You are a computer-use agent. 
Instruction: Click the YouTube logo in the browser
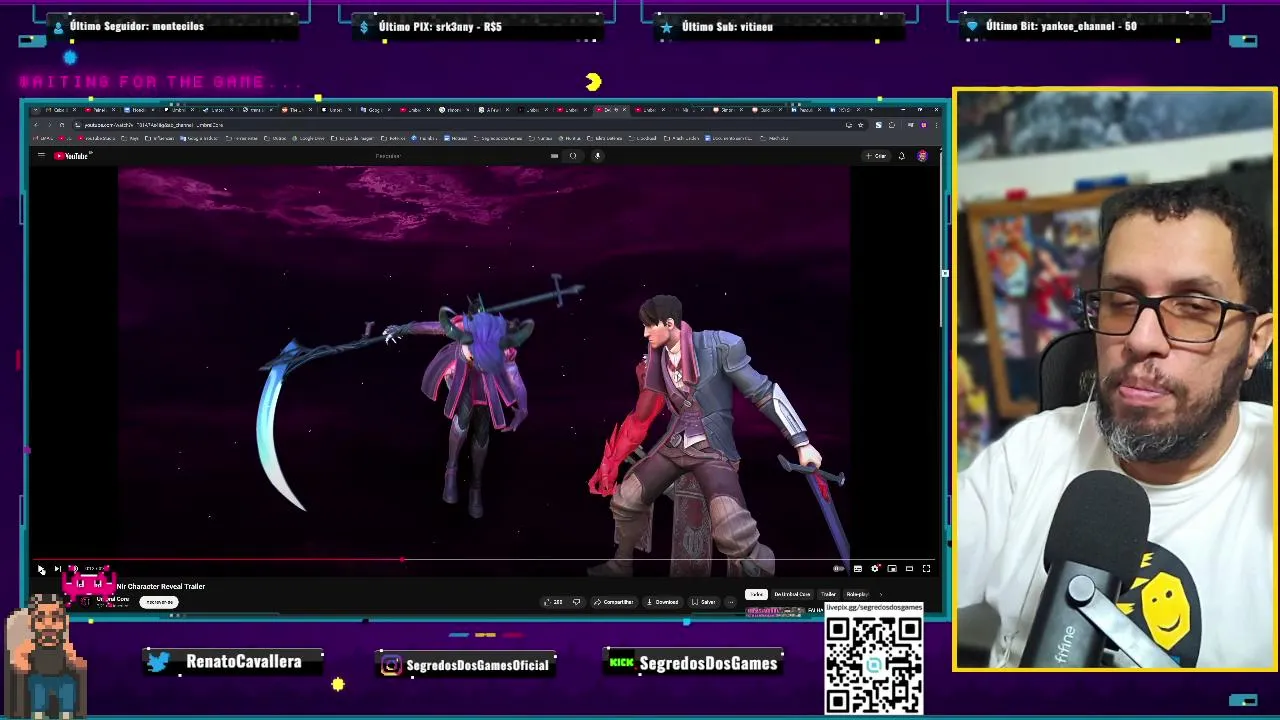[x=72, y=156]
